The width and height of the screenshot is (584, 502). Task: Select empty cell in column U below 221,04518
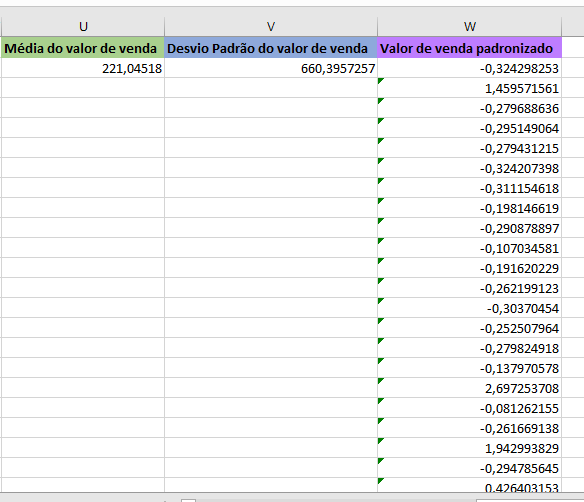coord(83,88)
